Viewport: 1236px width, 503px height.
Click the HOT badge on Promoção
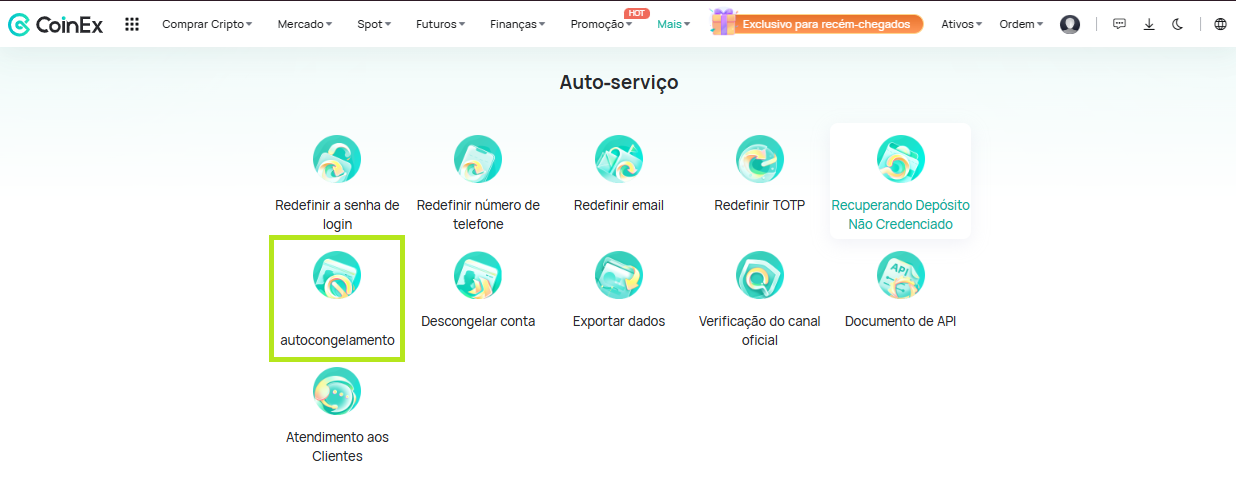tap(636, 13)
